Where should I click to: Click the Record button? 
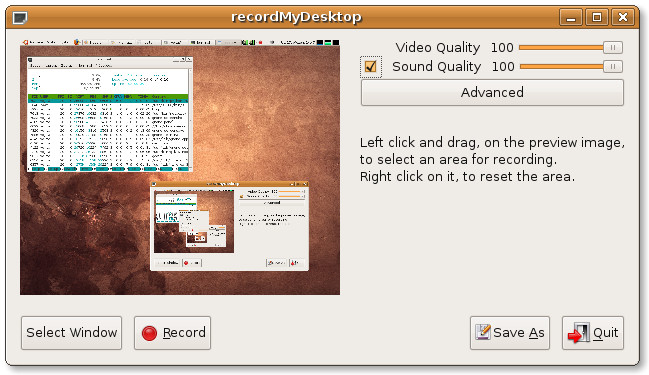[x=172, y=333]
